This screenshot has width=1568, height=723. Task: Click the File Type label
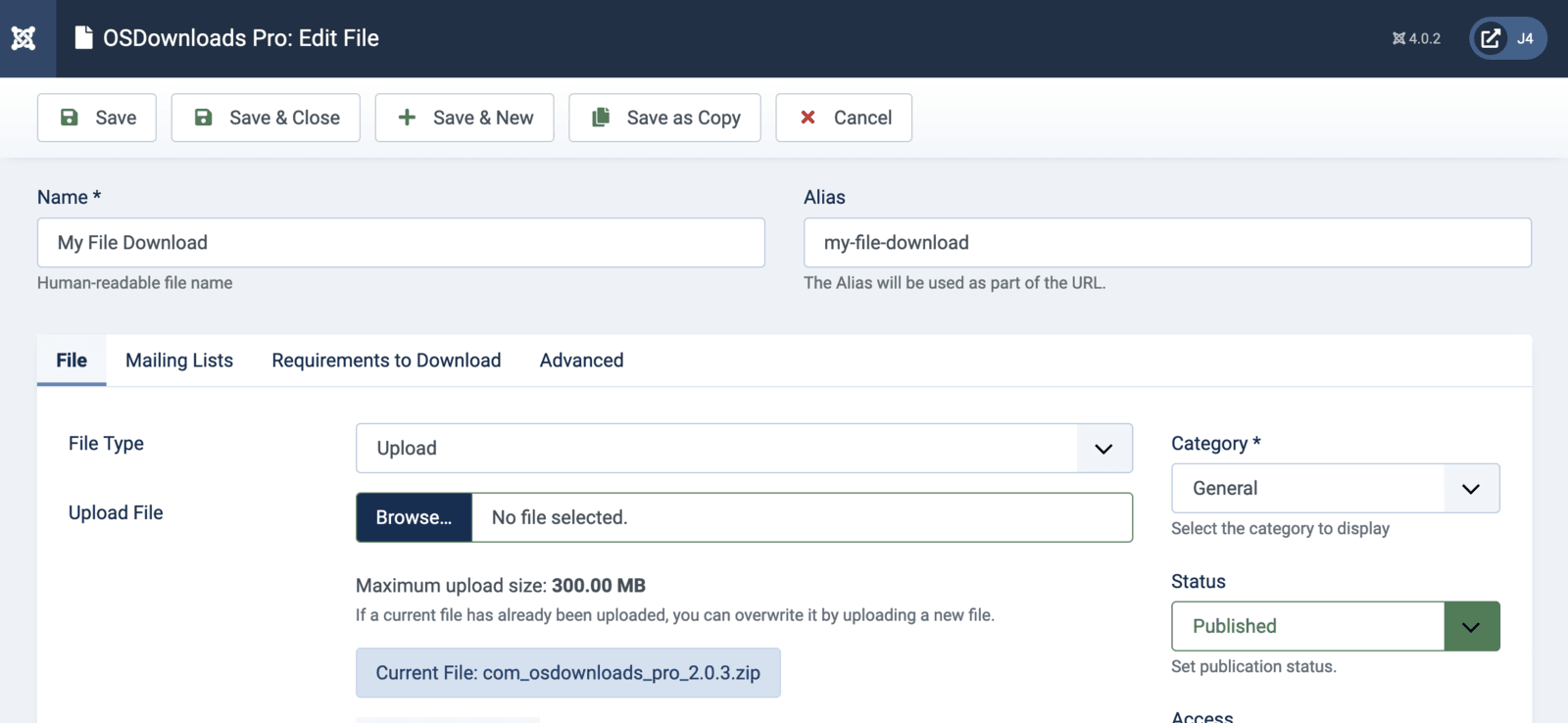pyautogui.click(x=106, y=444)
